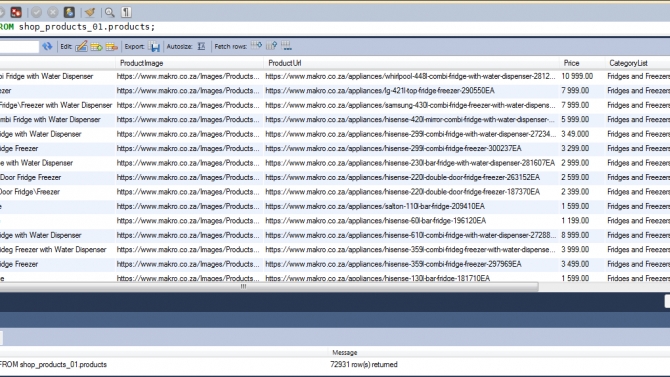
Task: Click the Autosize columns icon
Action: 201,46
